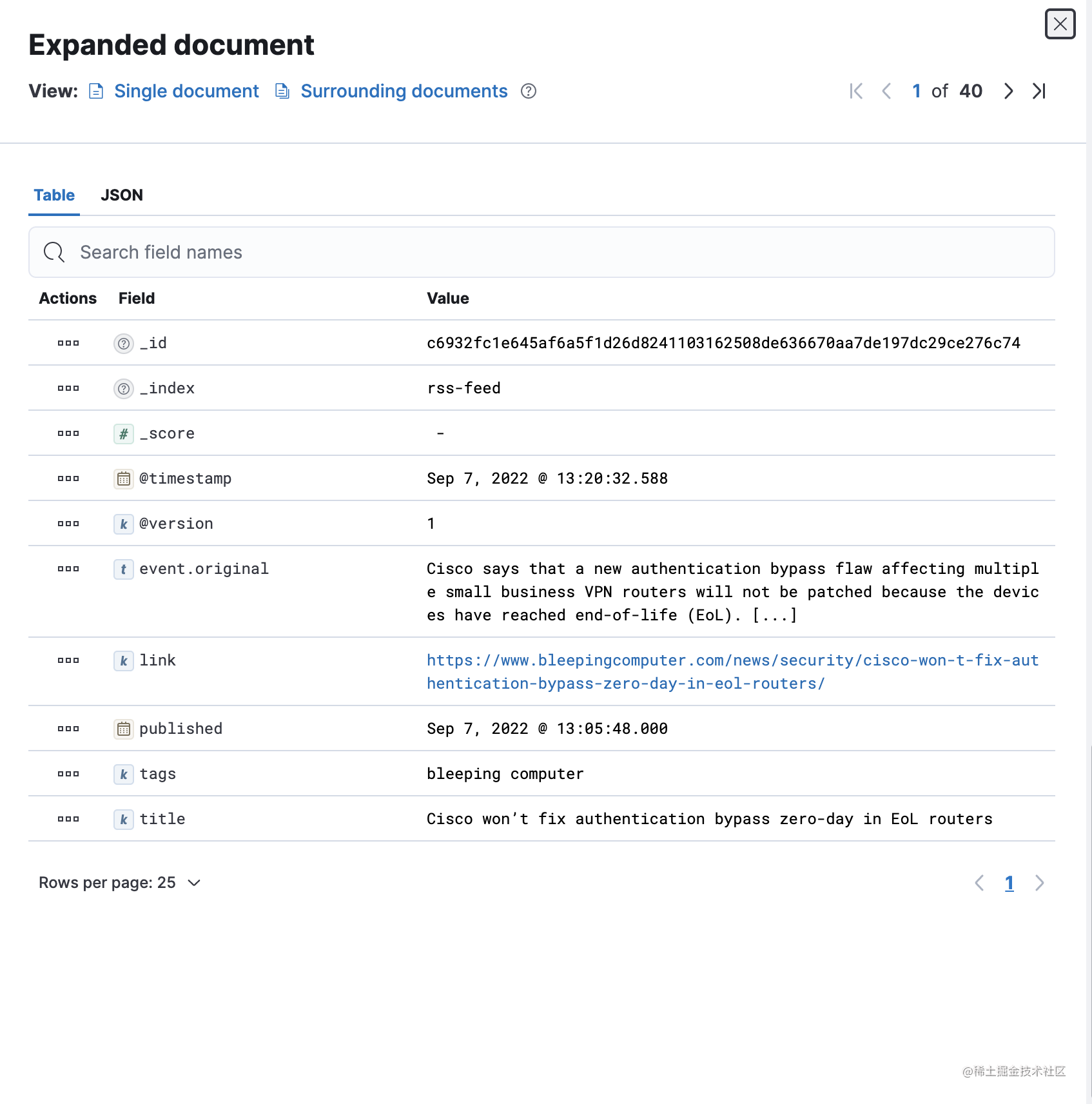
Task: Click the Single document page icon
Action: coord(96,91)
